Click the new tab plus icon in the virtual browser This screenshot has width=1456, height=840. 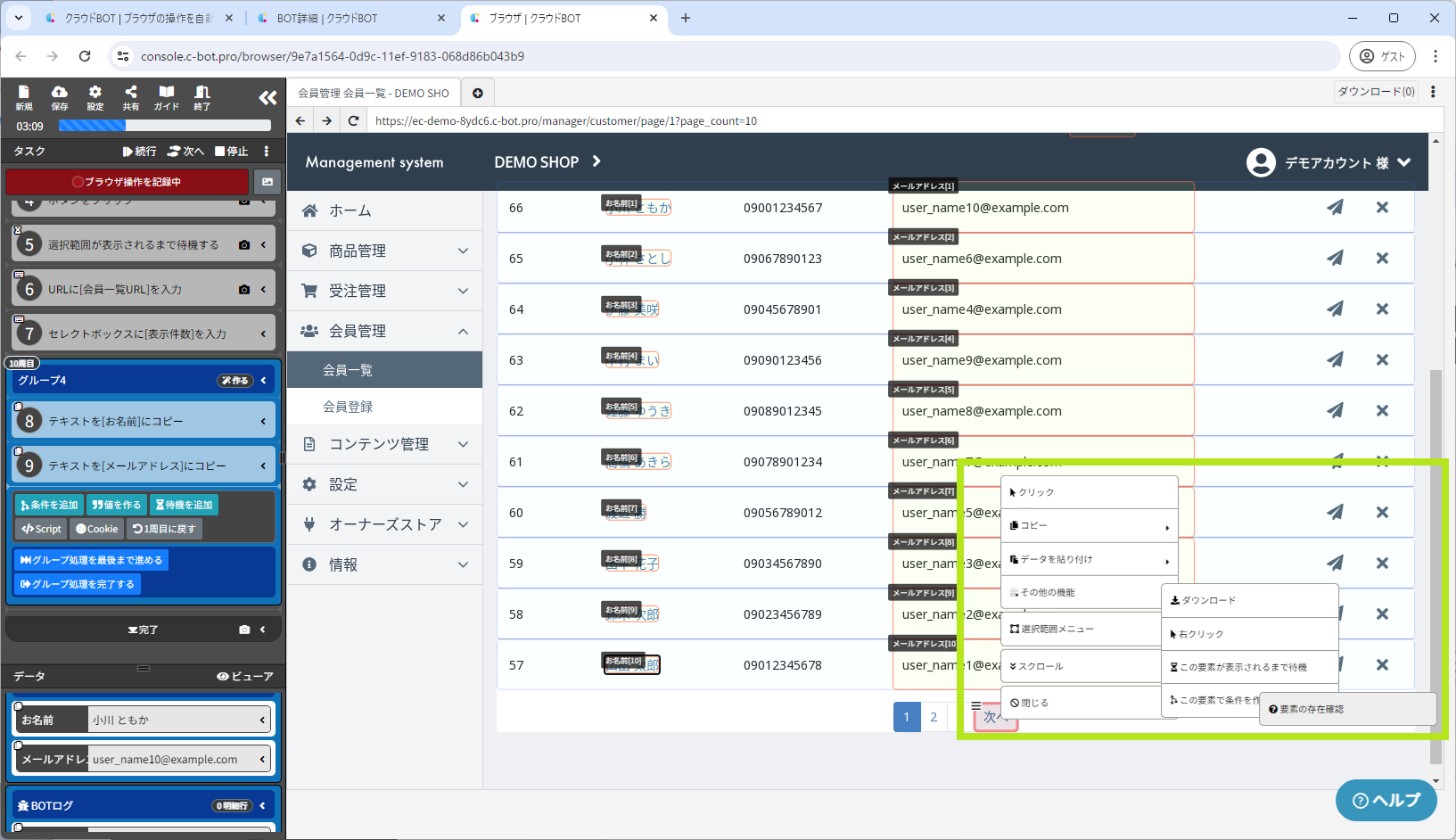tap(478, 93)
